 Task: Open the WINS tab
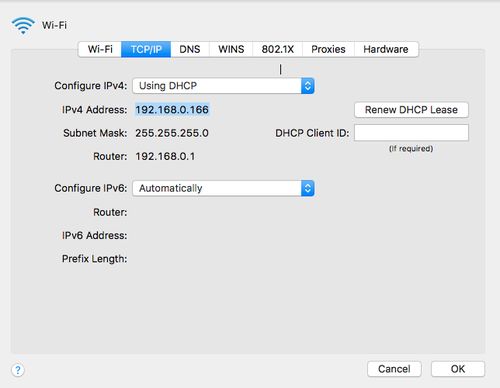(x=231, y=49)
